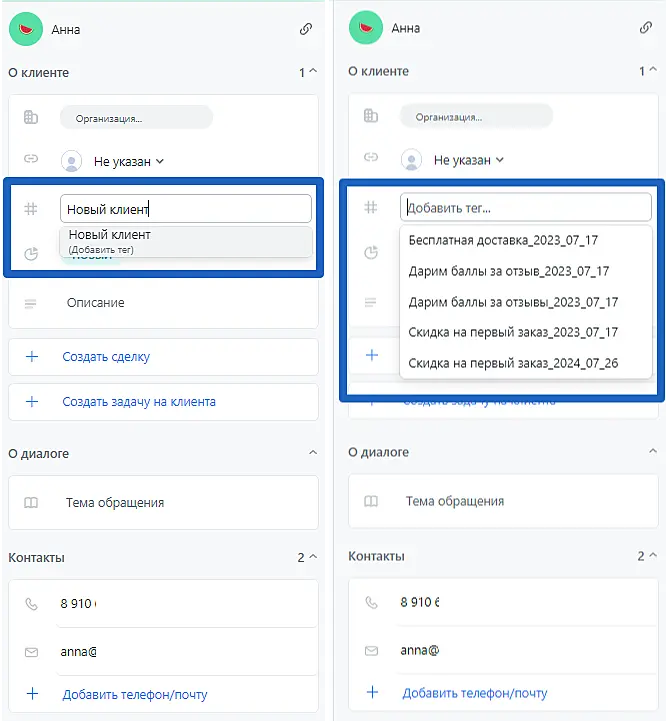The height and width of the screenshot is (721, 670).
Task: Click the organization building icon in left panel
Action: click(31, 117)
